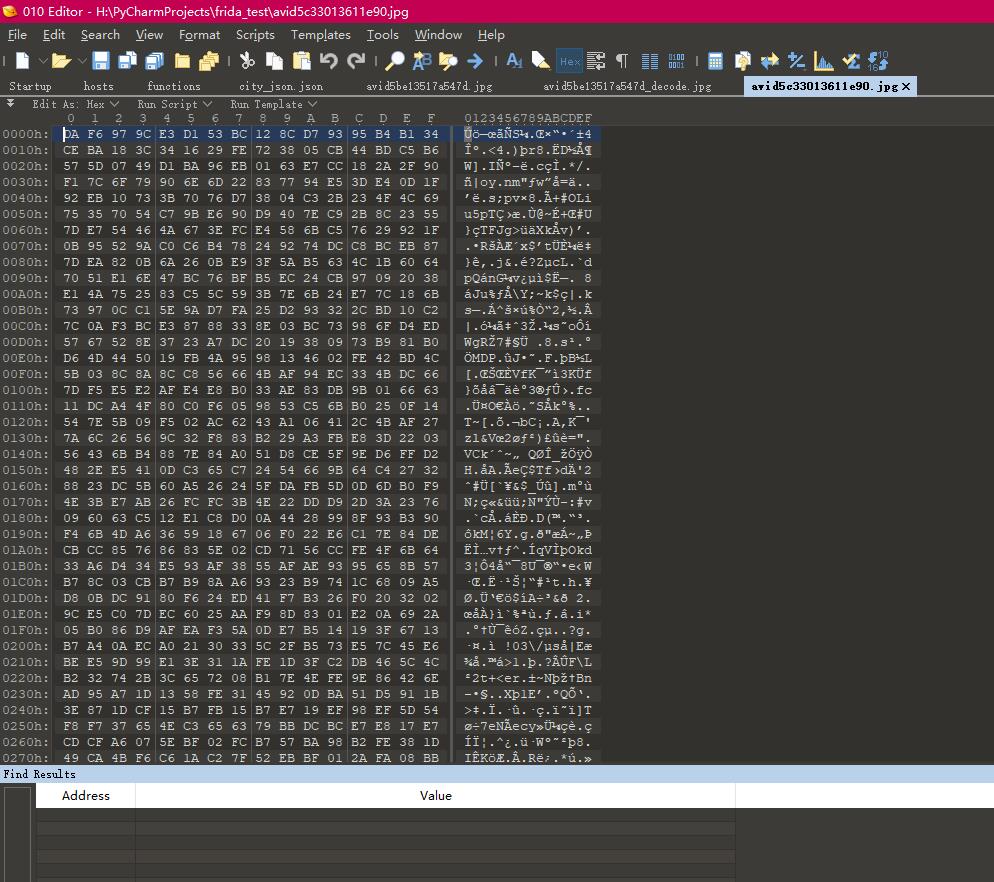Image resolution: width=994 pixels, height=882 pixels.
Task: Switch to the hosts tab
Action: pos(98,86)
